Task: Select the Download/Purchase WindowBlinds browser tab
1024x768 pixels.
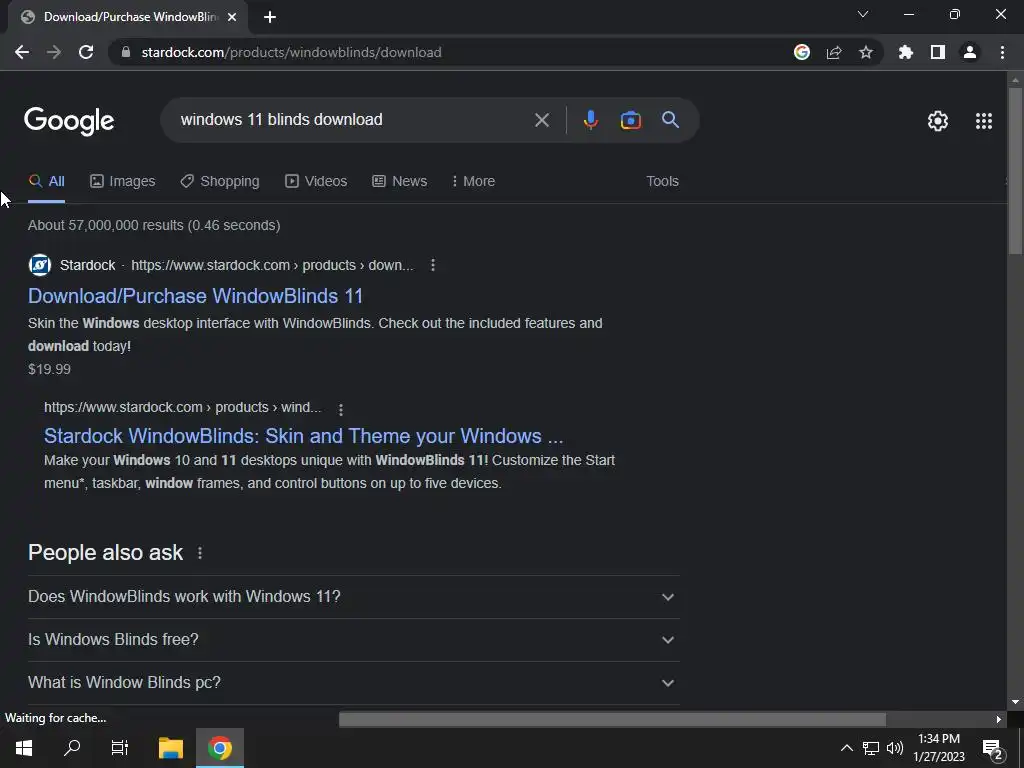Action: point(127,17)
